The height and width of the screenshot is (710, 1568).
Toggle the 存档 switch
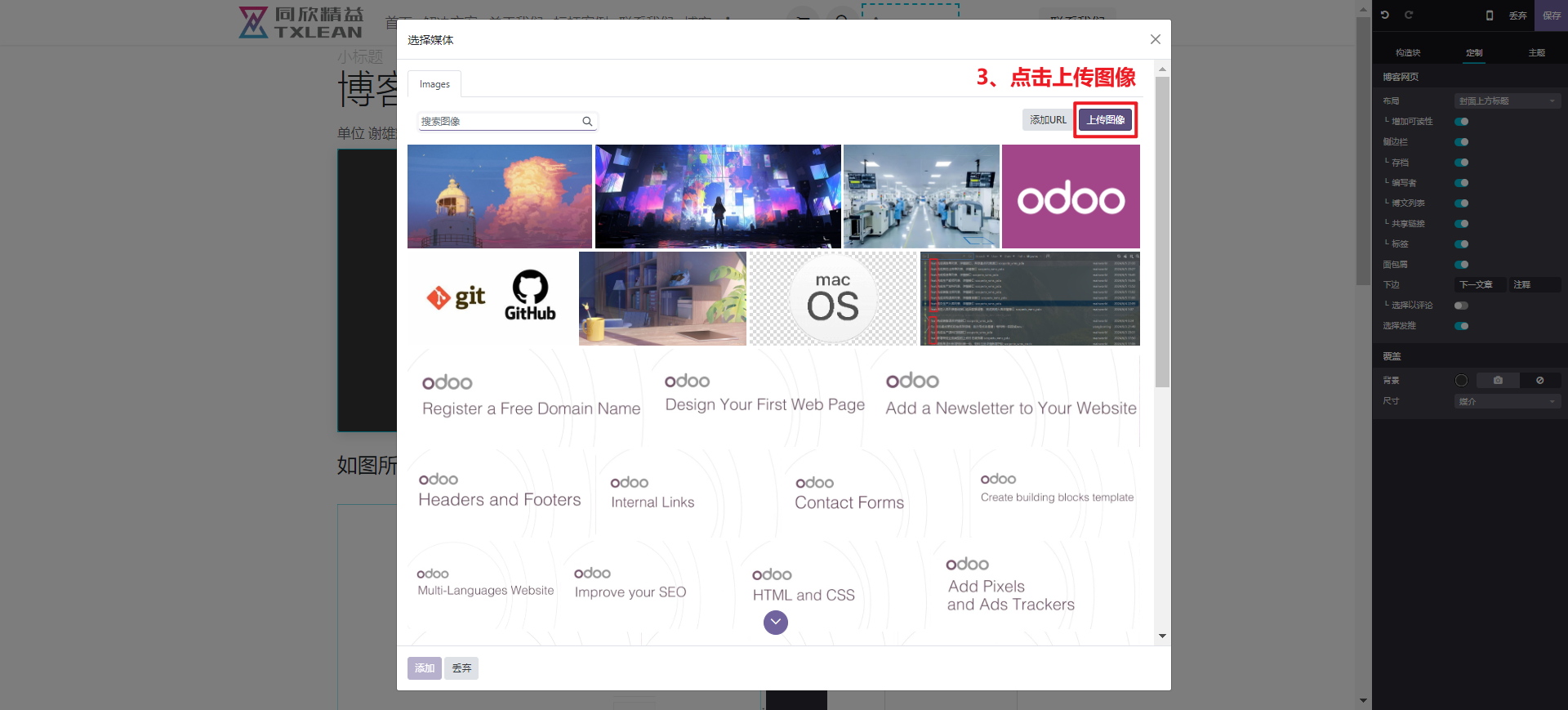1462,163
